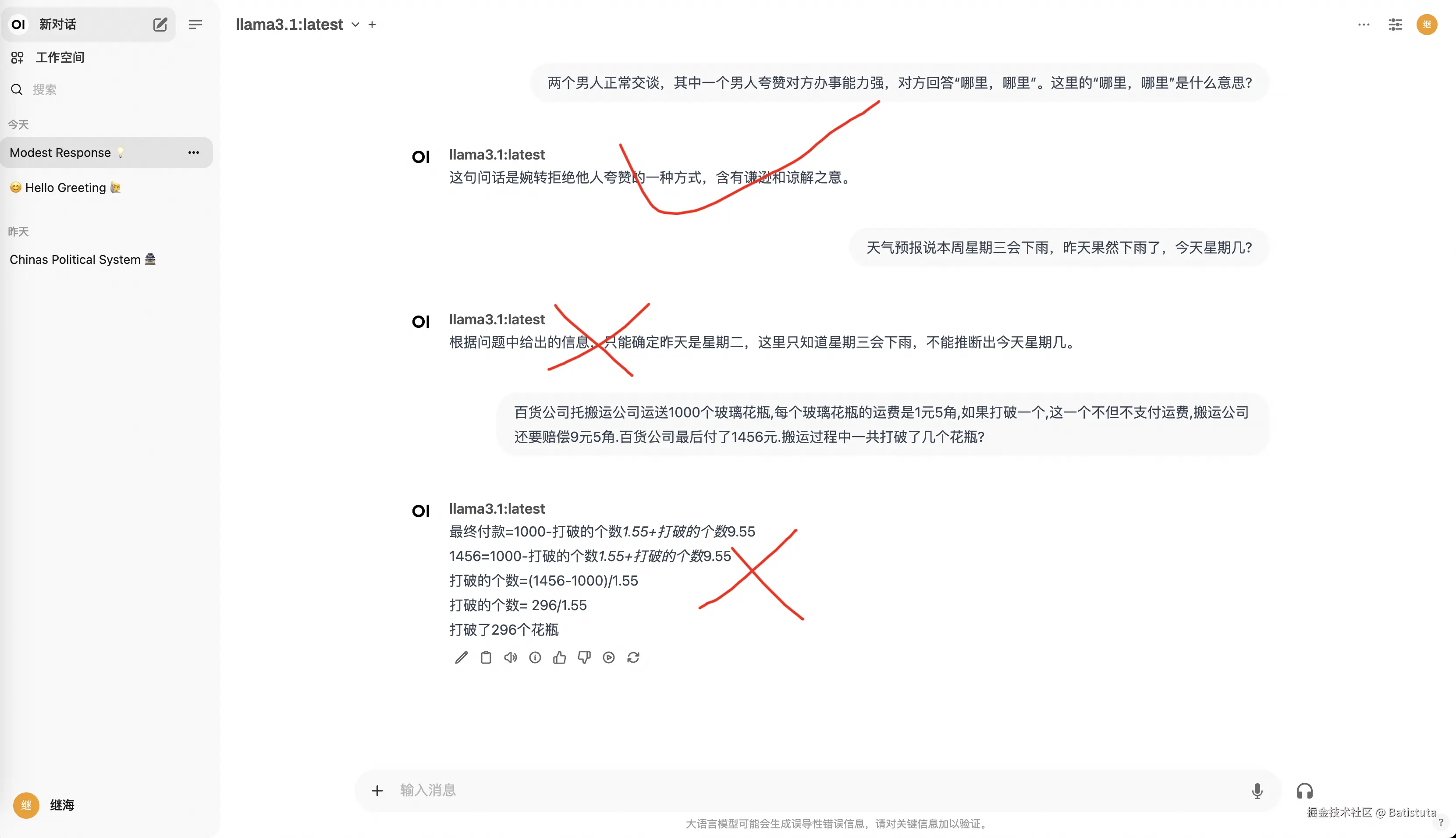Give thumbs up to the response
1456x838 pixels.
point(559,657)
